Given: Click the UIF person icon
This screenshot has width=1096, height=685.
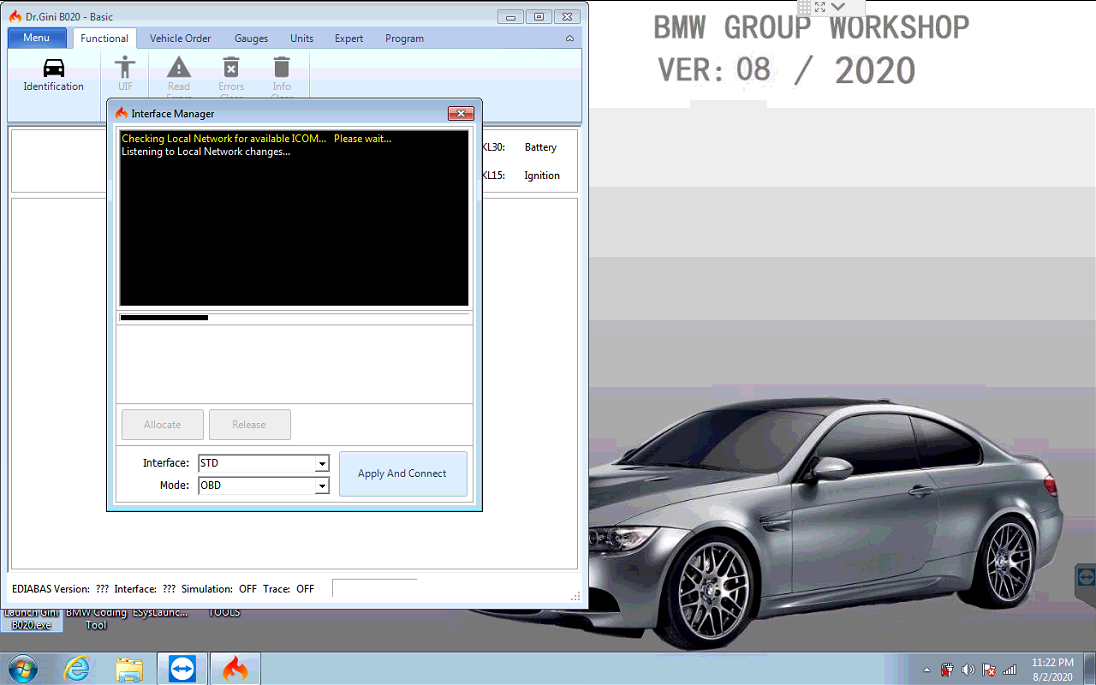Looking at the screenshot, I should pos(125,67).
